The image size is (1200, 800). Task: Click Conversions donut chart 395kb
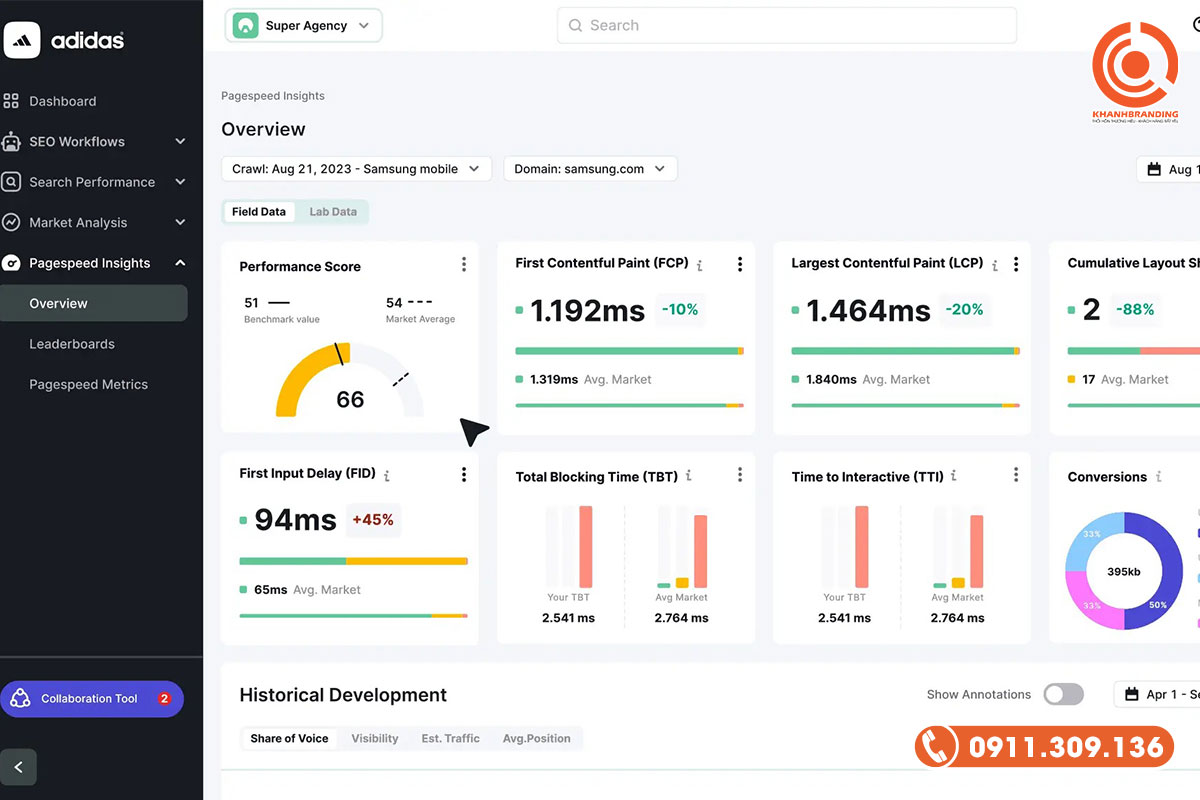point(1124,571)
